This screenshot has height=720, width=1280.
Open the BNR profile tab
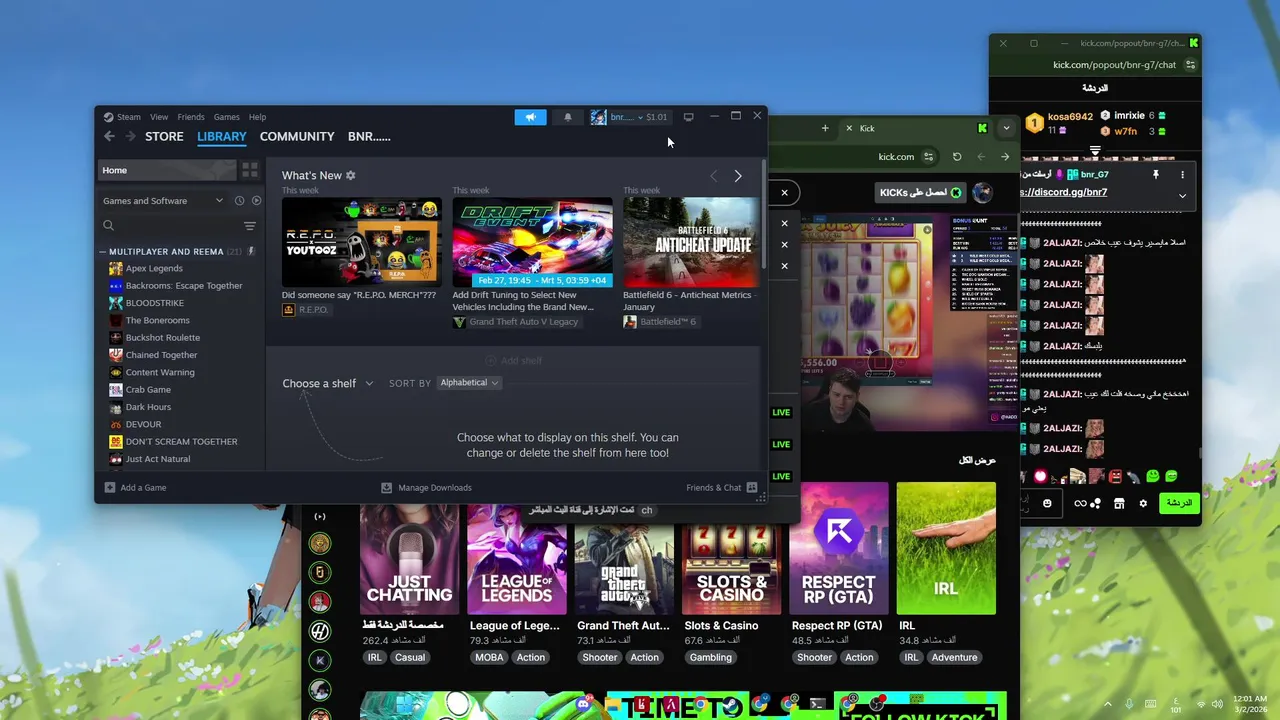369,137
